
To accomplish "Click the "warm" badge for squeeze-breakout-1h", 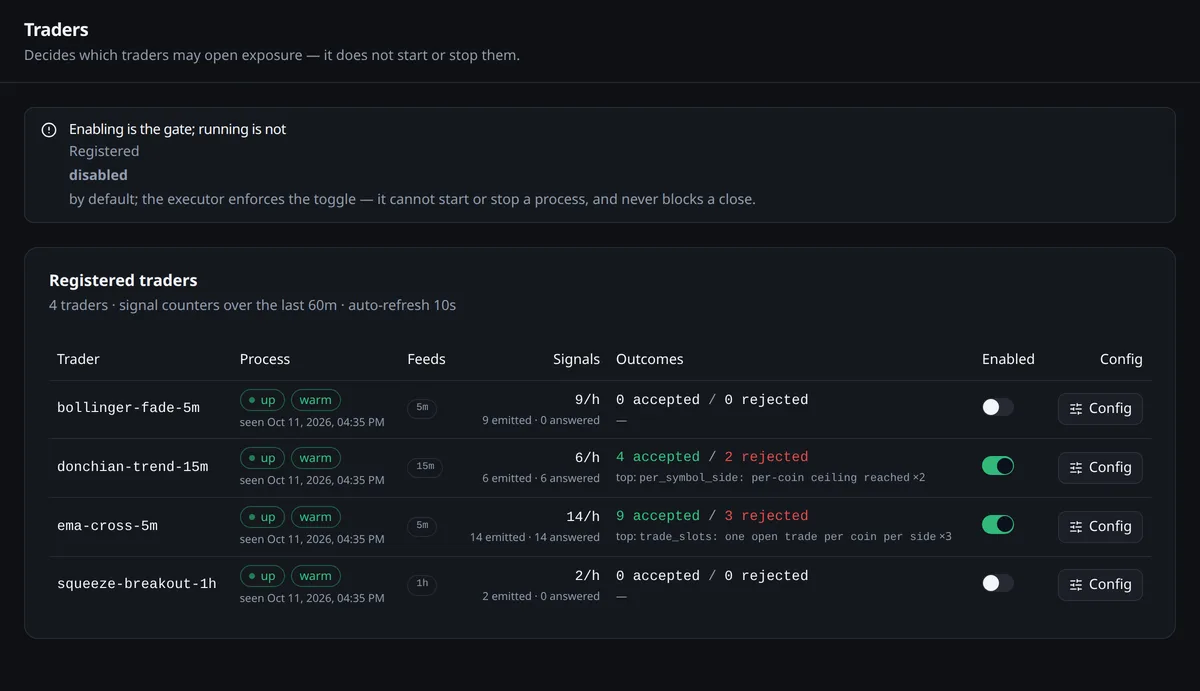I will tap(316, 576).
